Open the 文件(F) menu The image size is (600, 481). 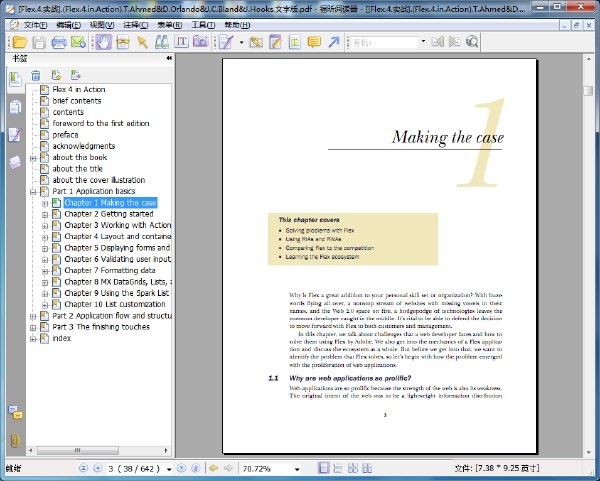pos(35,25)
